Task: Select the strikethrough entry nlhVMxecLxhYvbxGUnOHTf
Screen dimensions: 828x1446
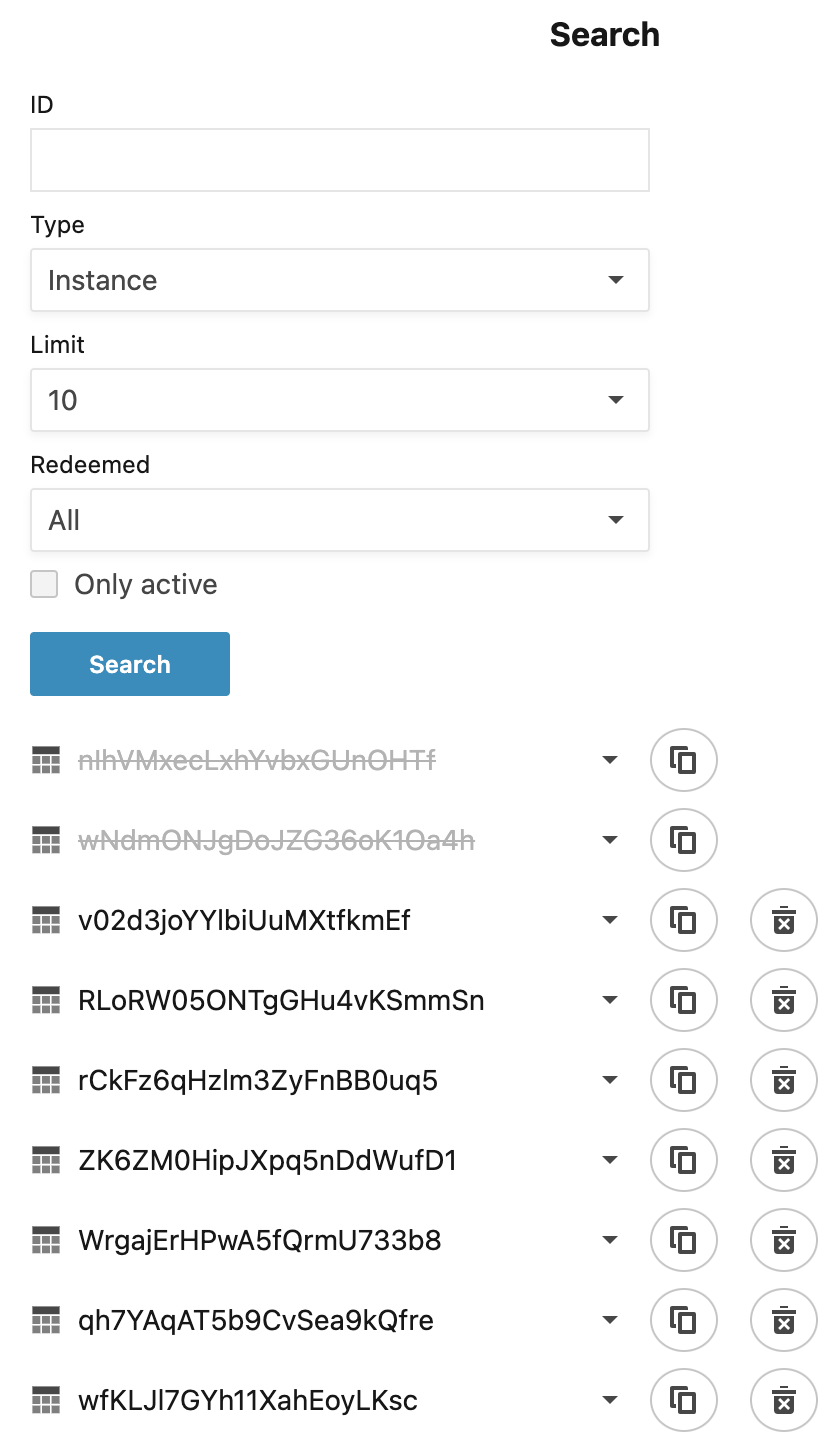Action: (257, 760)
